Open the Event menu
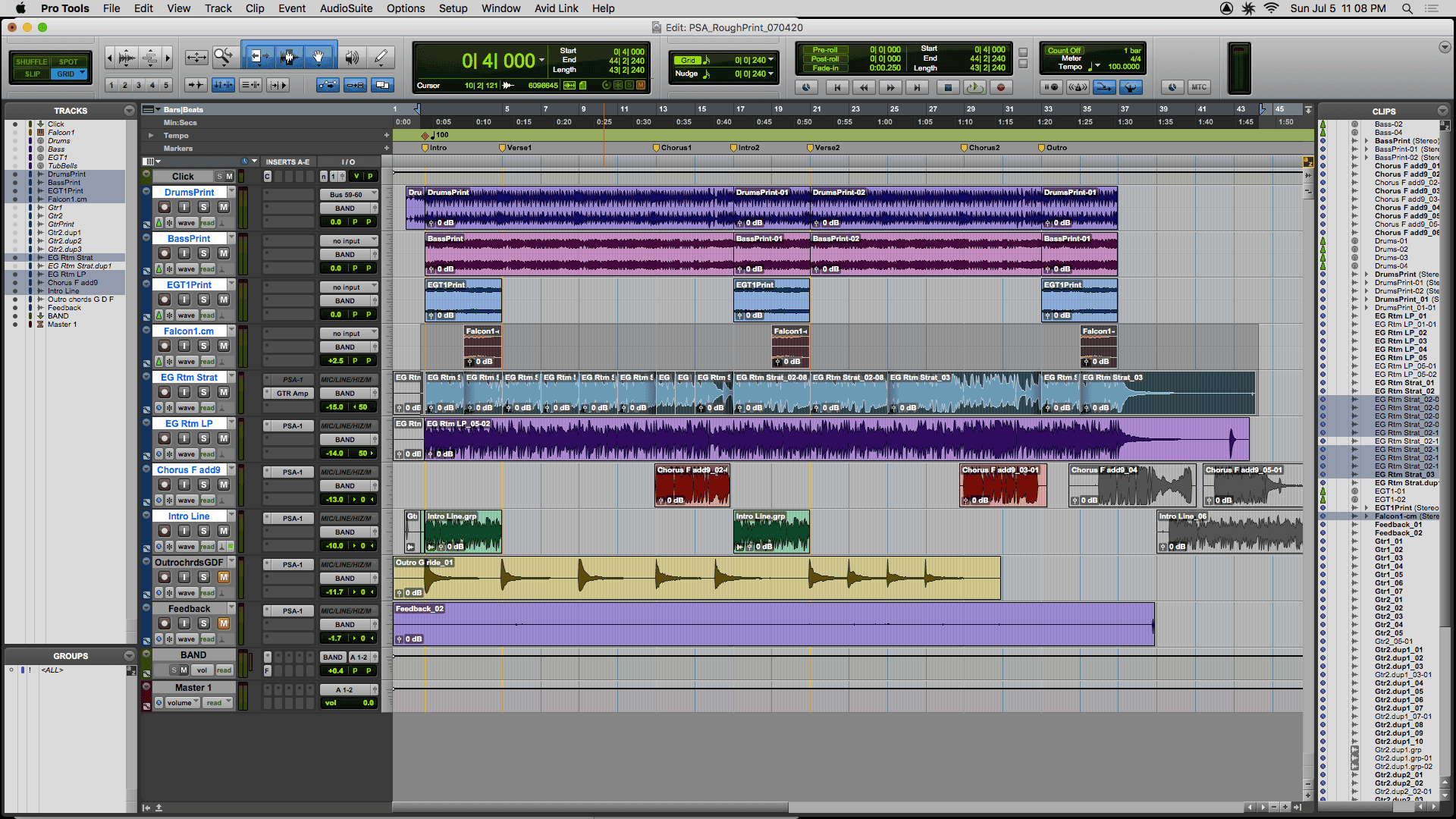Screen dimensions: 1456x819 [x=292, y=8]
